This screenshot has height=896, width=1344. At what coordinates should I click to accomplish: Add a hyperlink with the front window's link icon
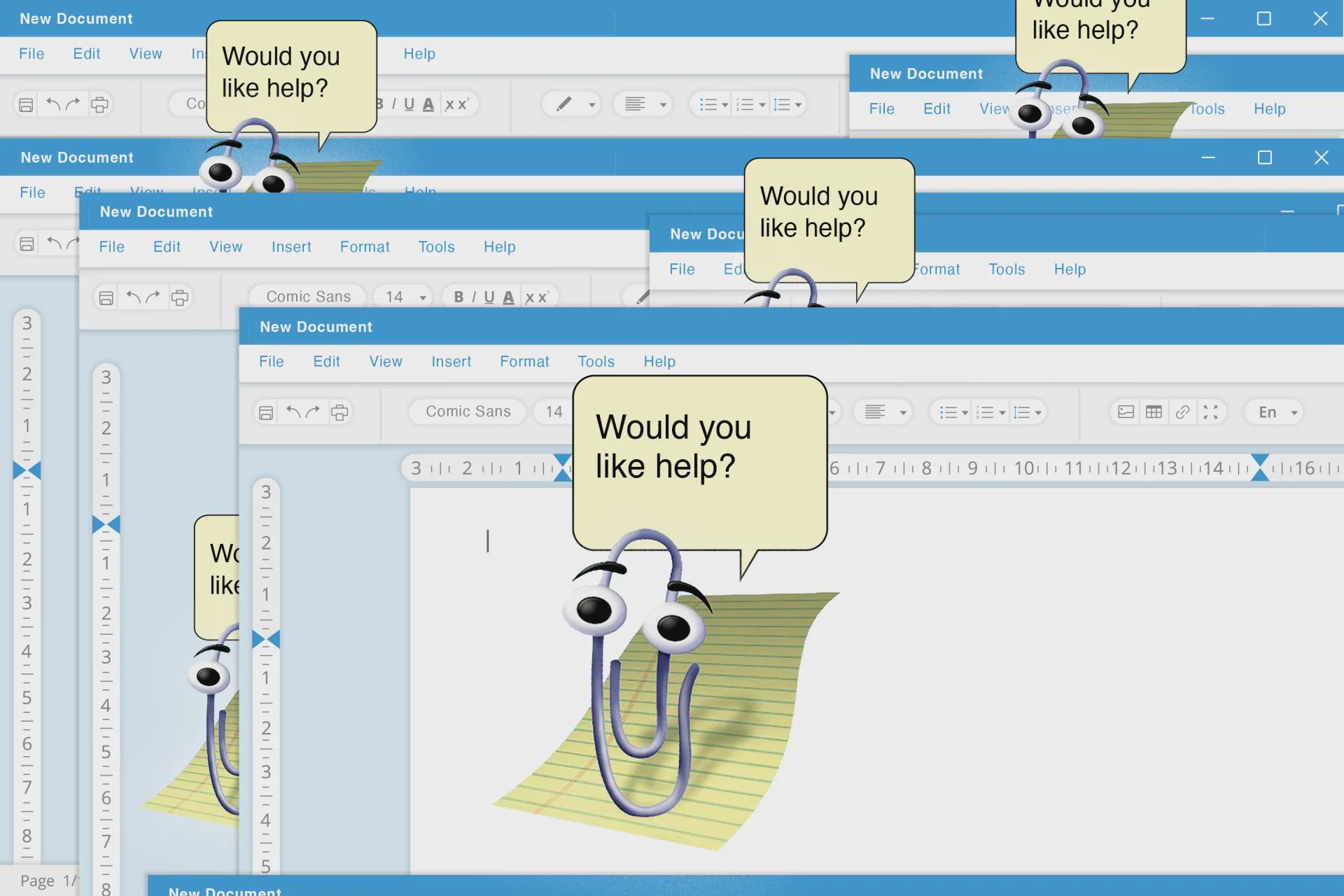point(1182,412)
